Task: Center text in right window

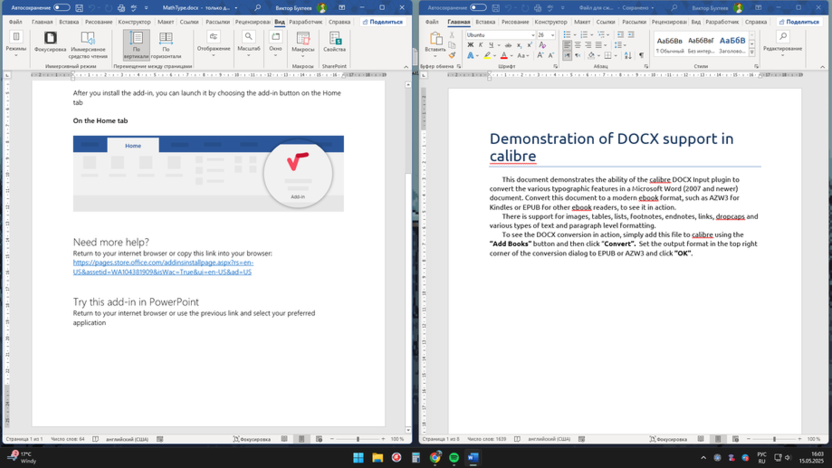Action: (578, 45)
